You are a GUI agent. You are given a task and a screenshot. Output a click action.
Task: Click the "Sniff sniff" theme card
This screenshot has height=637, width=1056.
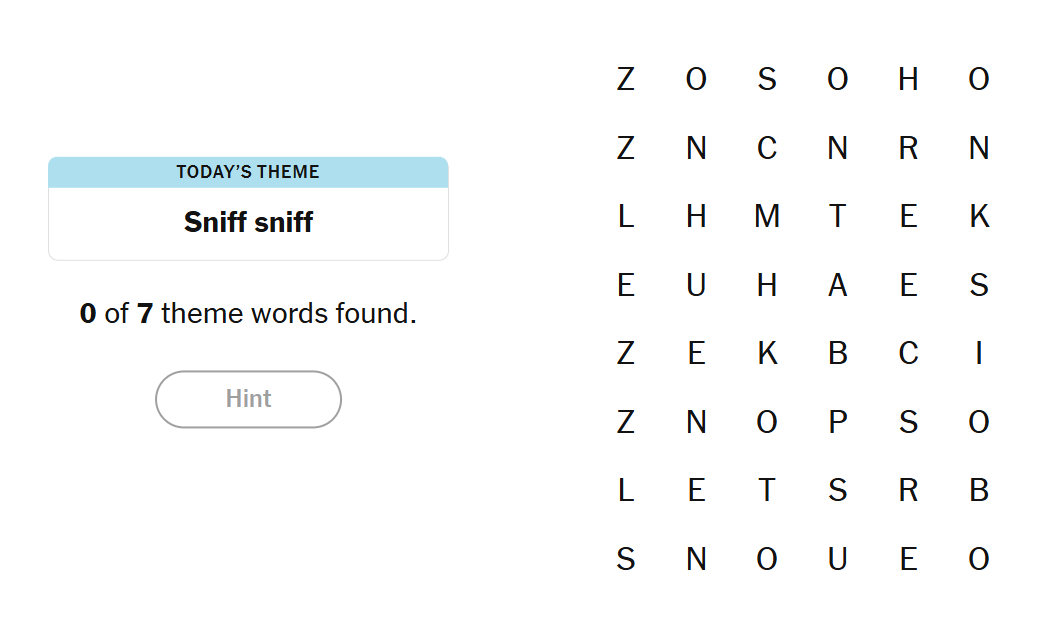[248, 209]
